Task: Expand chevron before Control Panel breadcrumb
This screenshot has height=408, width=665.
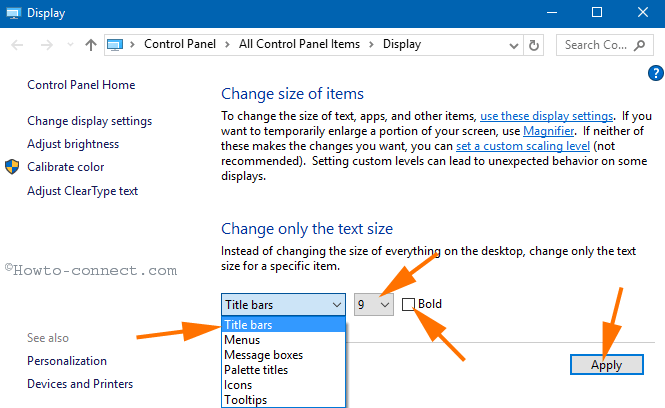Action: (x=132, y=45)
